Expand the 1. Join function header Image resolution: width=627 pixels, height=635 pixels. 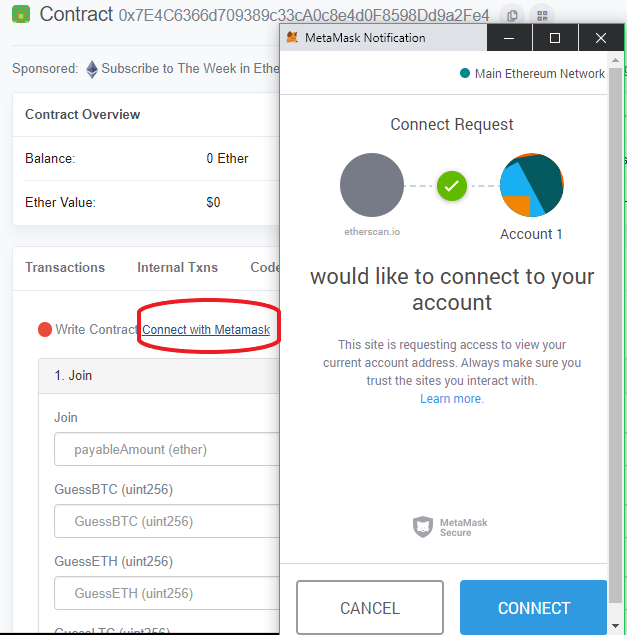(x=159, y=375)
